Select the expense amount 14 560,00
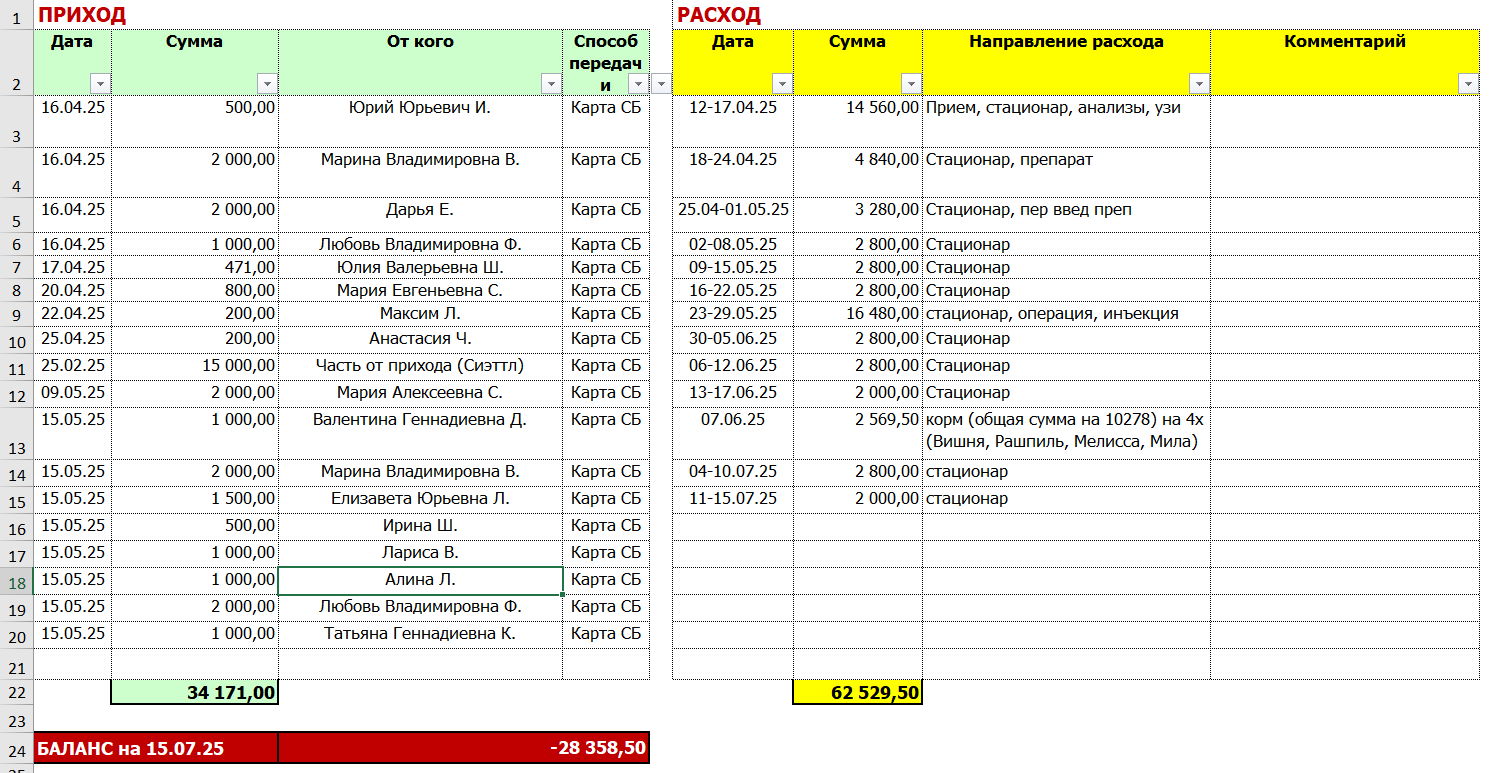1492x773 pixels. coord(858,121)
